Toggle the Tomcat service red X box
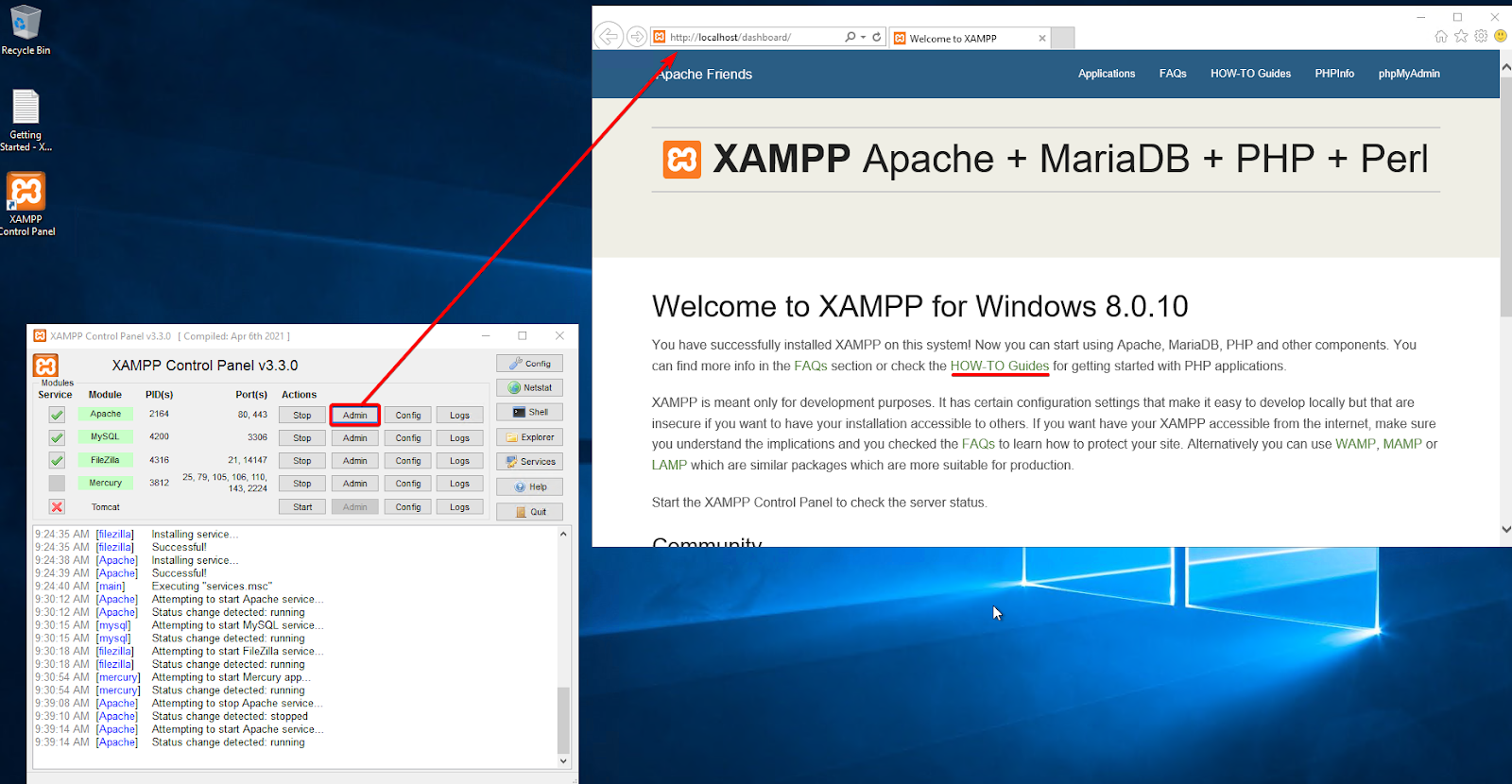The height and width of the screenshot is (784, 1512). click(x=57, y=506)
